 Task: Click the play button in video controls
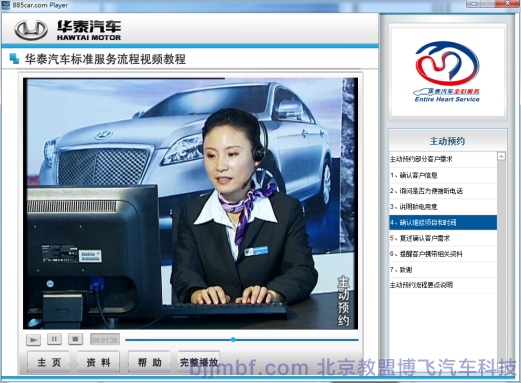[x=33, y=340]
